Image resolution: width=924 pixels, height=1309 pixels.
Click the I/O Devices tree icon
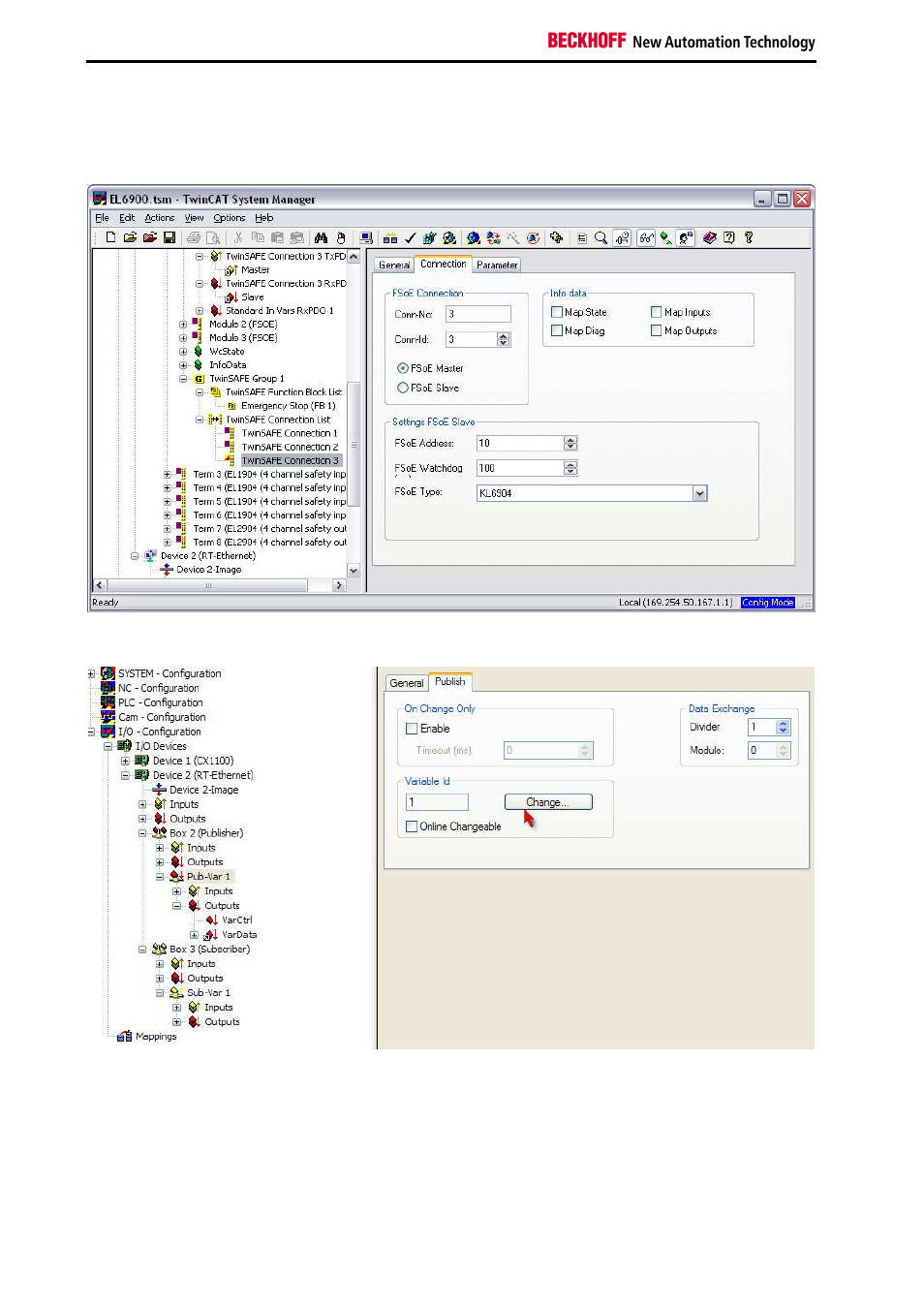[x=124, y=746]
